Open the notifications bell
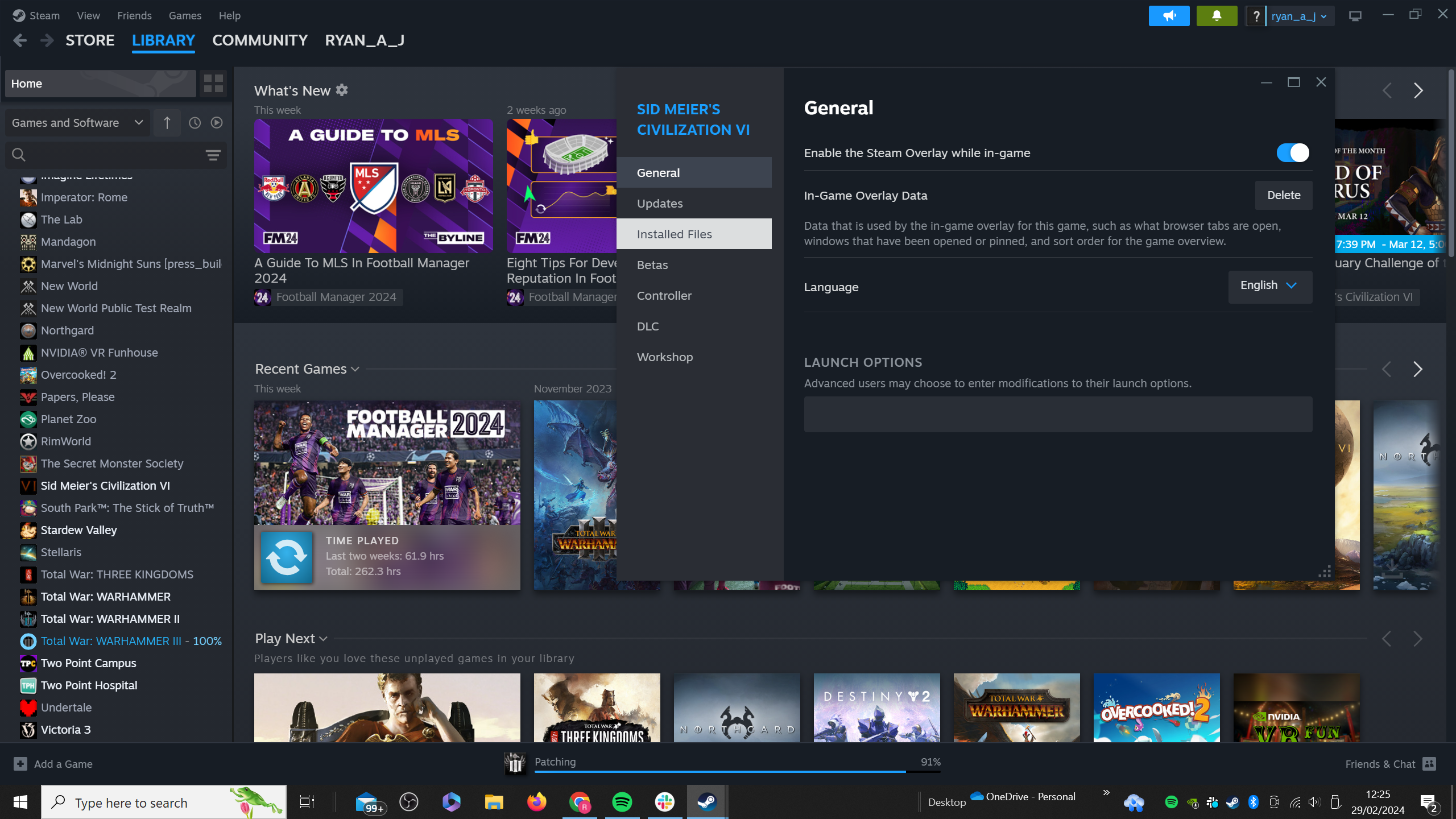This screenshot has width=1456, height=819. pyautogui.click(x=1217, y=16)
